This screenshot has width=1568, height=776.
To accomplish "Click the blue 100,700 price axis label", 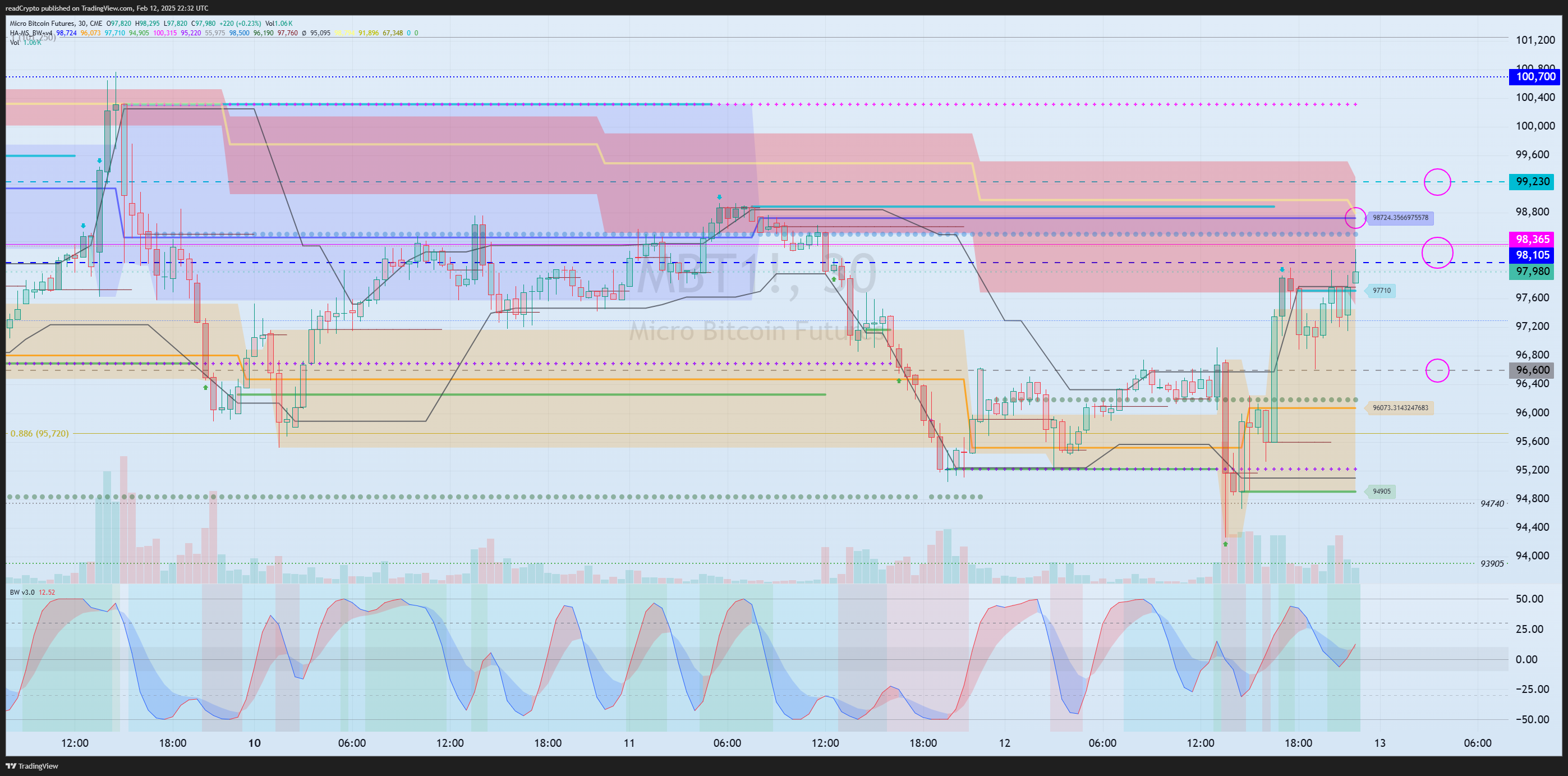I will pyautogui.click(x=1533, y=77).
